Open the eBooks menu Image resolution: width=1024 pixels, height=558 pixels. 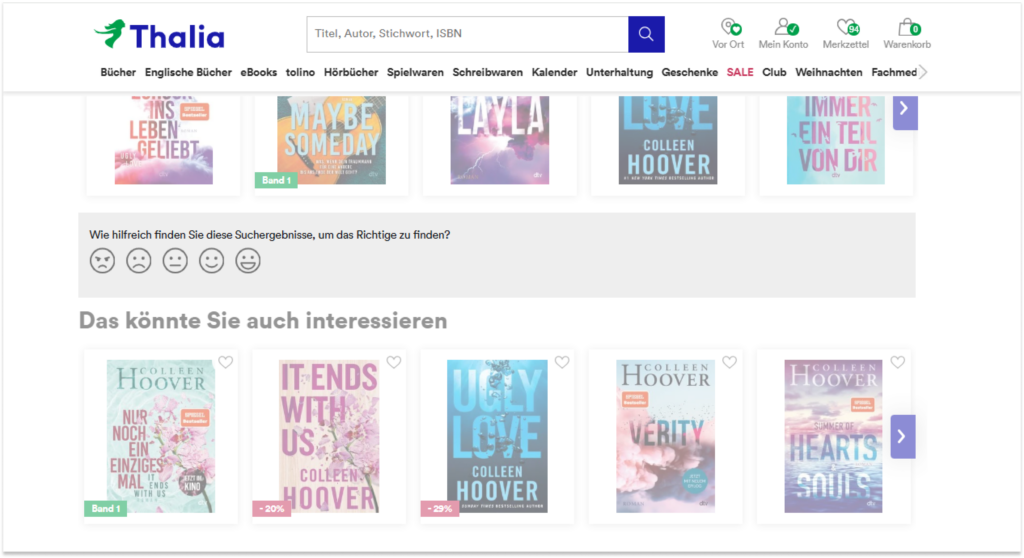coord(259,73)
